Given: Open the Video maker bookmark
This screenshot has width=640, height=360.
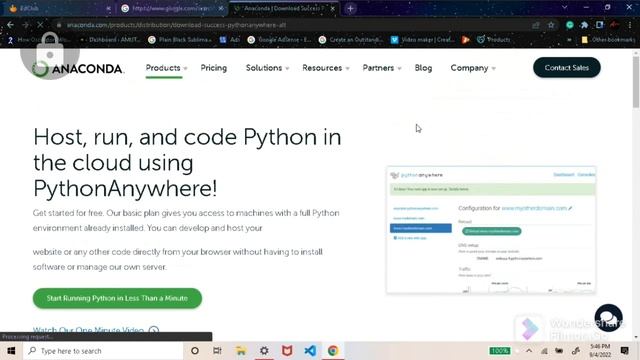Looking at the screenshot, I should (422, 40).
